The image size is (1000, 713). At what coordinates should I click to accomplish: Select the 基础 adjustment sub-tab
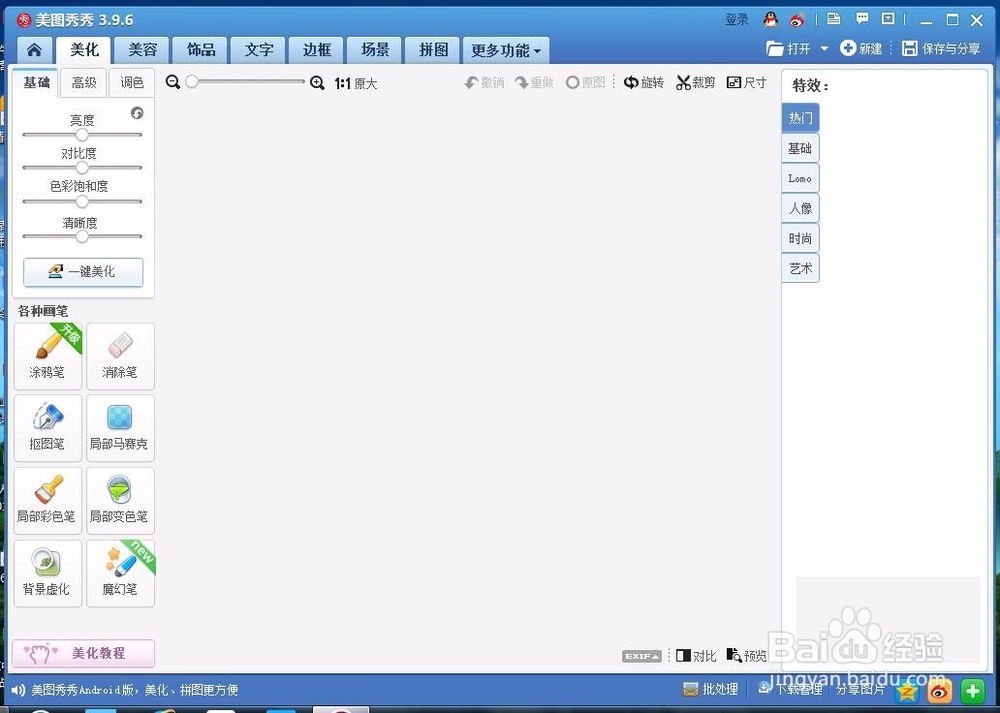[x=36, y=83]
